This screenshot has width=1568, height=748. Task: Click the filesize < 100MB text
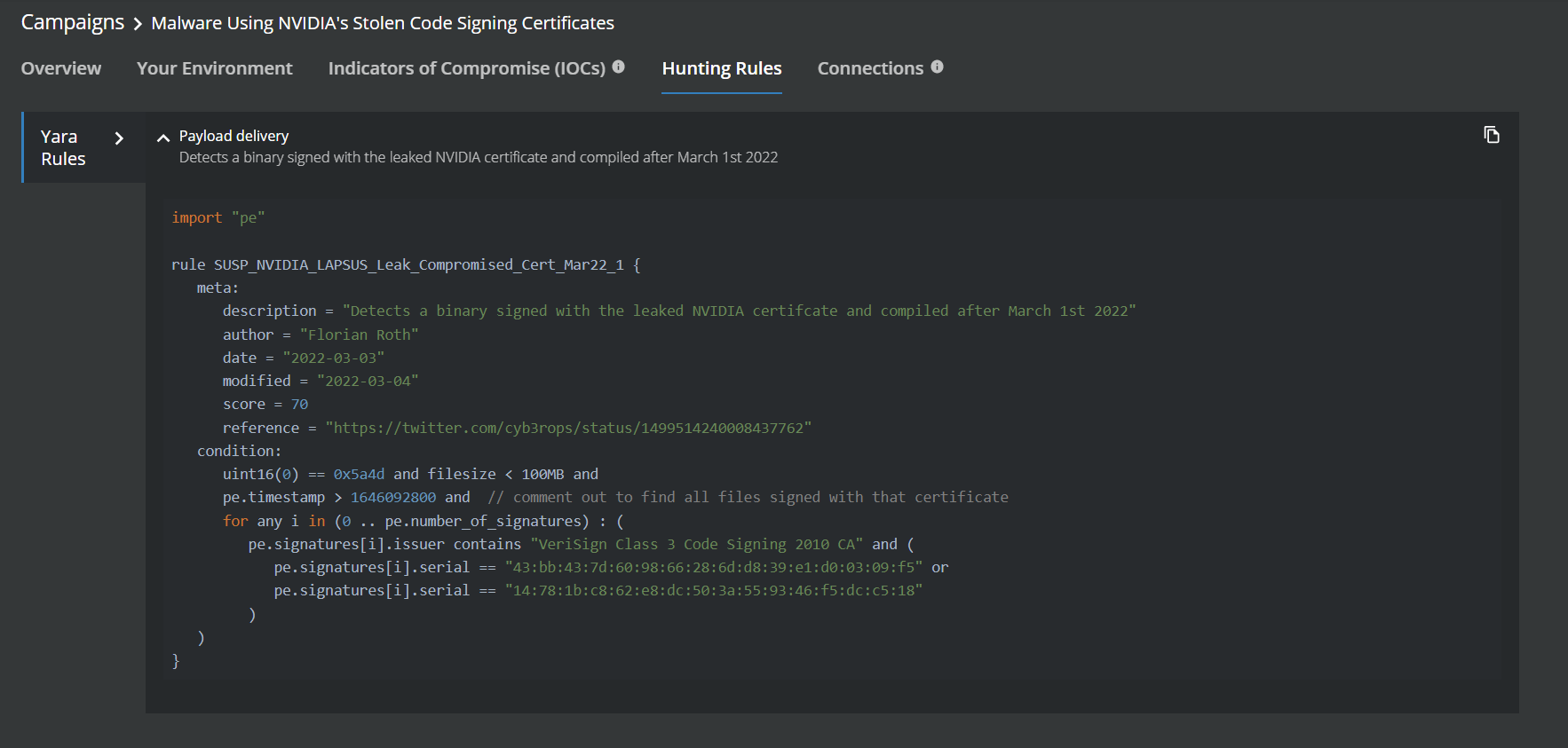tap(495, 474)
